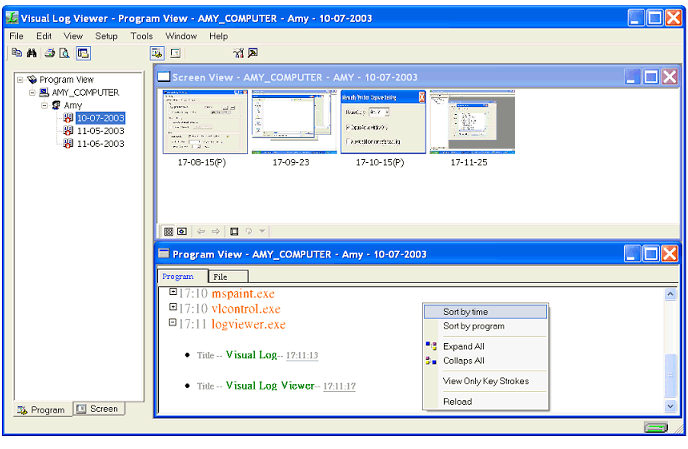The image size is (688, 449).
Task: Click the hammer options icon in the toolbar
Action: (x=253, y=53)
